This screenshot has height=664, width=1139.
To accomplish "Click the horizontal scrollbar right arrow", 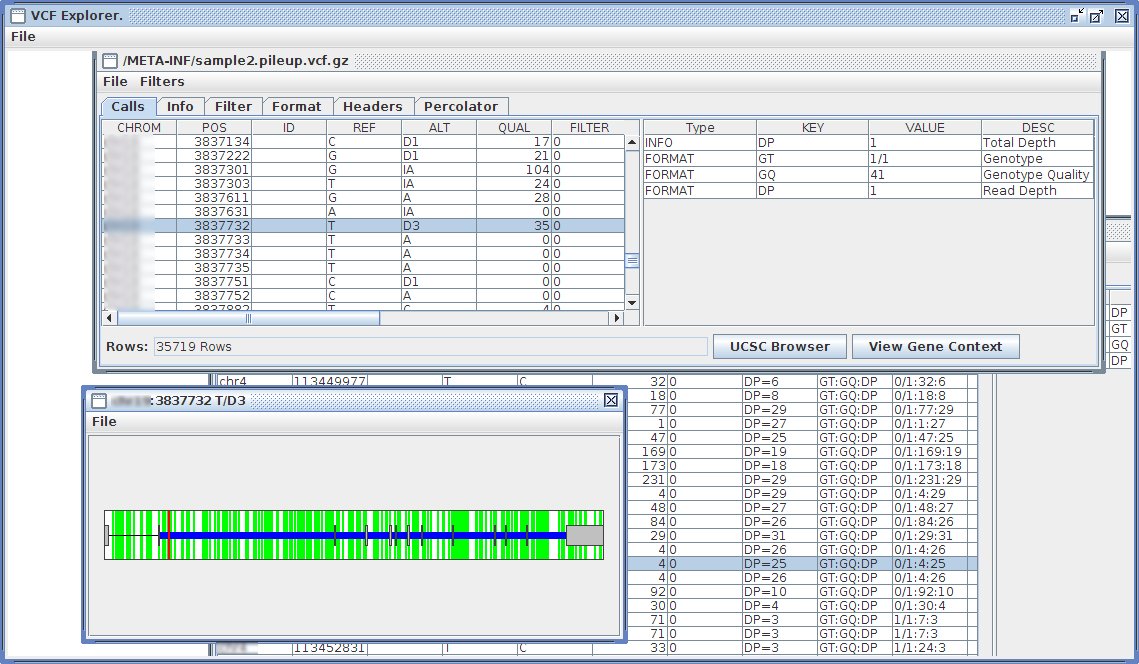I will (617, 318).
